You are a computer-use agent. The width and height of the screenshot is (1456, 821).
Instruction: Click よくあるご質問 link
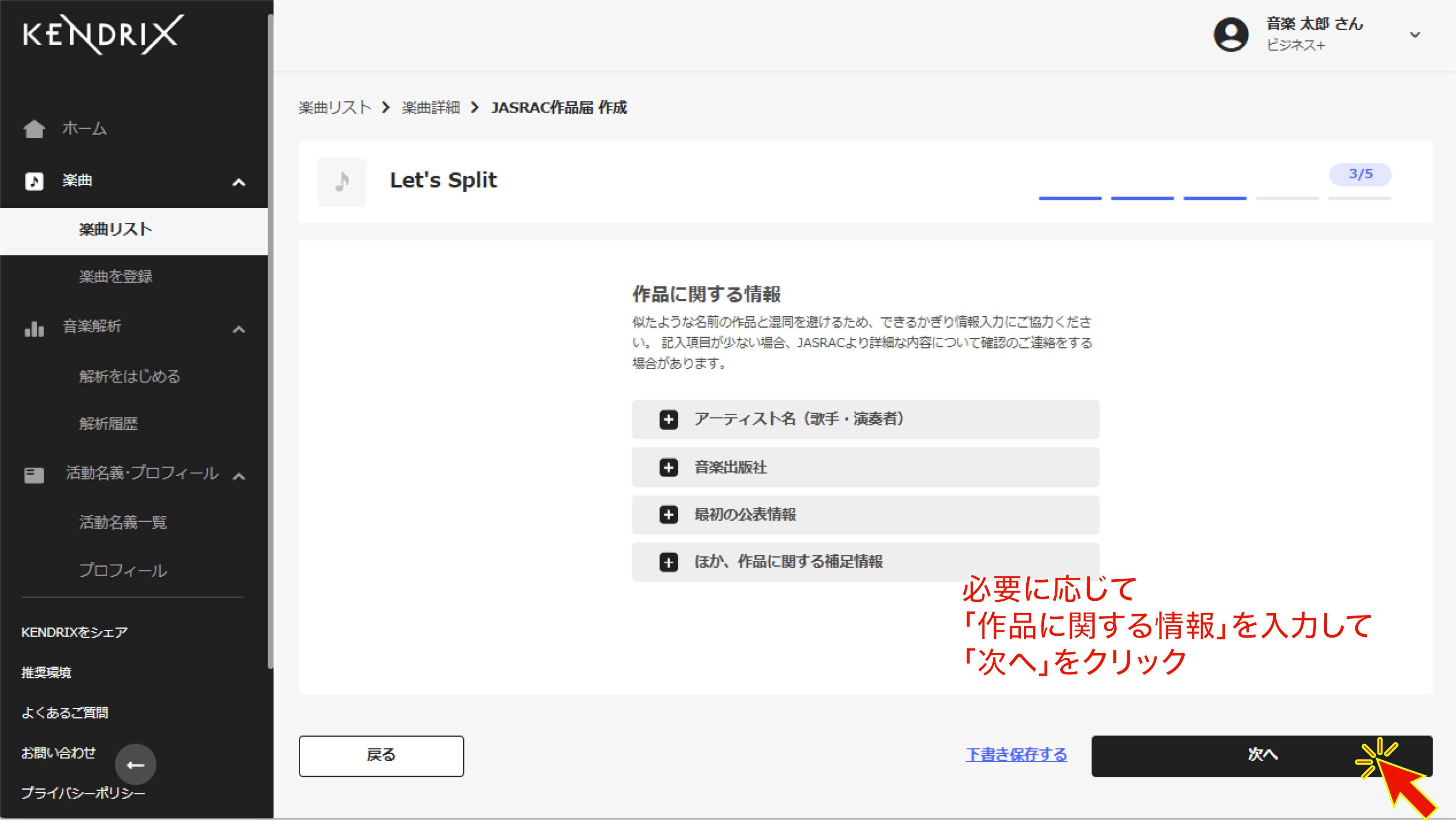(x=64, y=713)
